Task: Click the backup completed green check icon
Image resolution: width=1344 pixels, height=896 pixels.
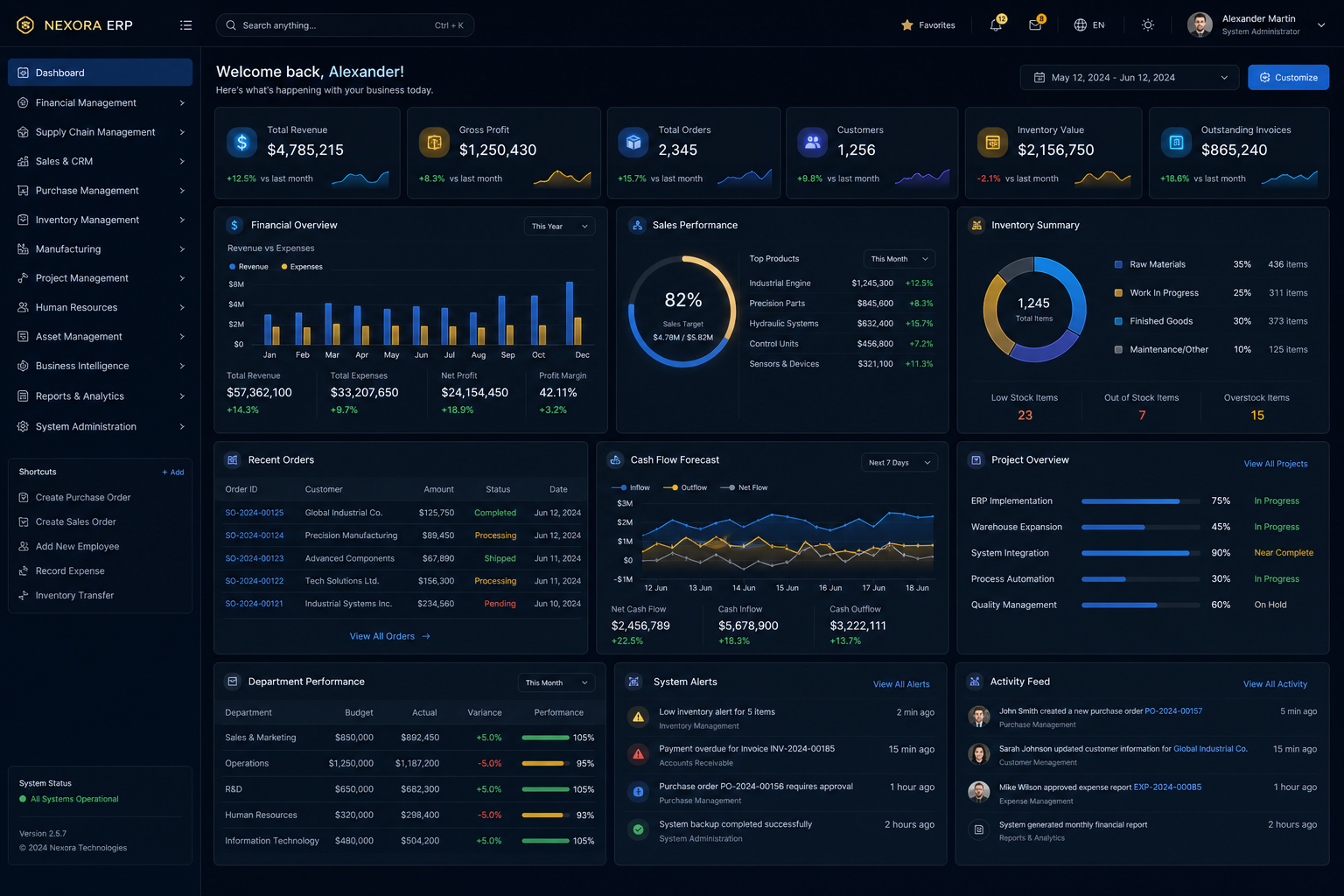Action: click(x=639, y=829)
